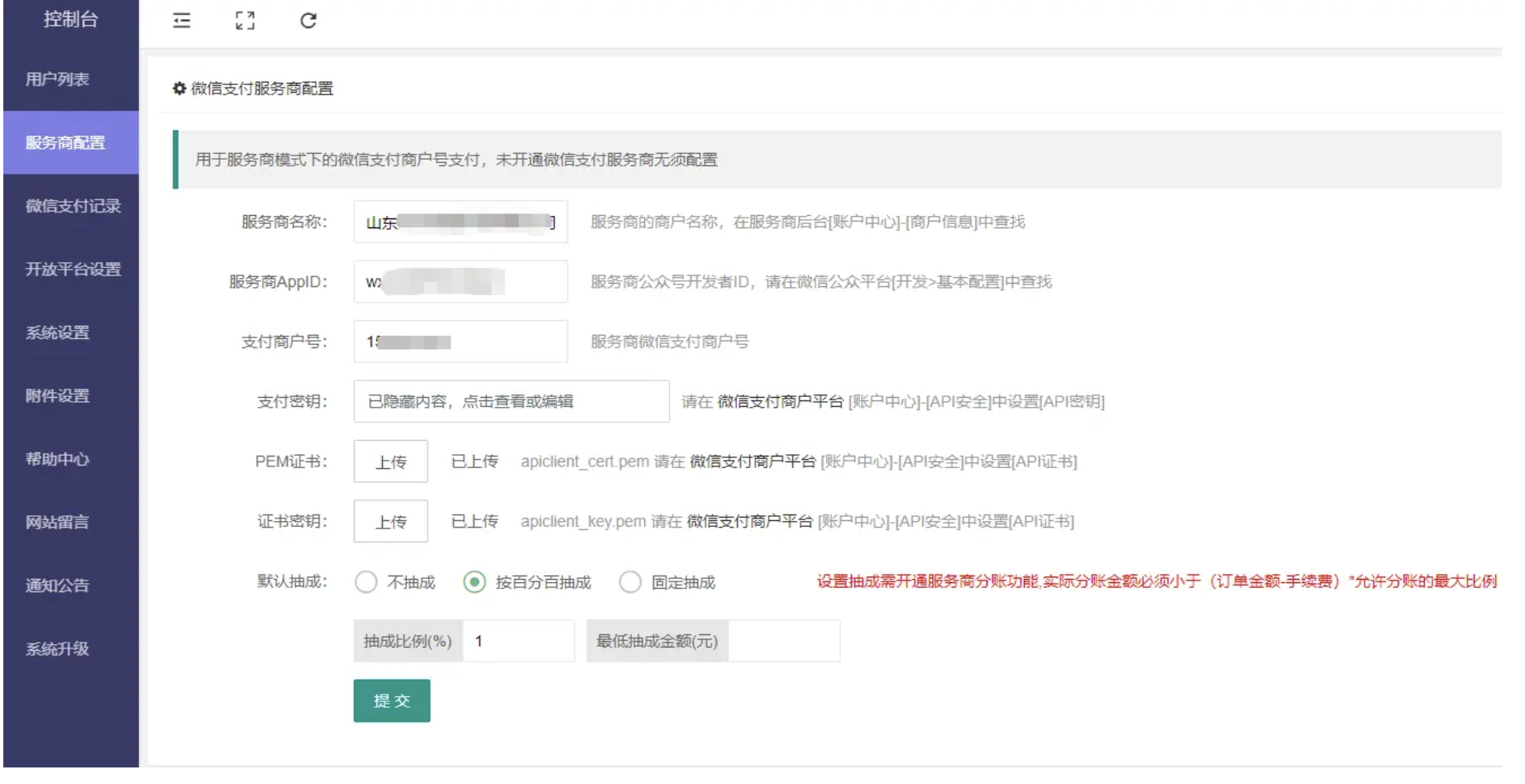Open 微信支付商户平台 link in PEM证书 row
This screenshot has width=1525, height=784.
click(753, 461)
